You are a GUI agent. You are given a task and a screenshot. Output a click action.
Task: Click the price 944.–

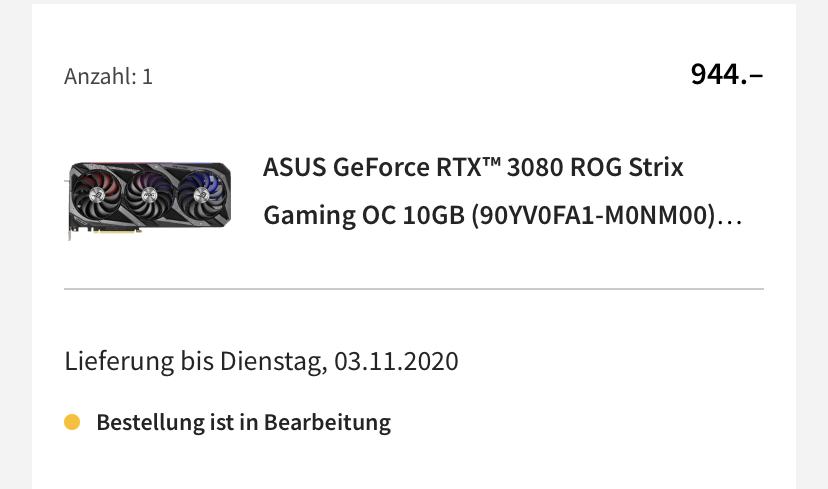point(726,74)
